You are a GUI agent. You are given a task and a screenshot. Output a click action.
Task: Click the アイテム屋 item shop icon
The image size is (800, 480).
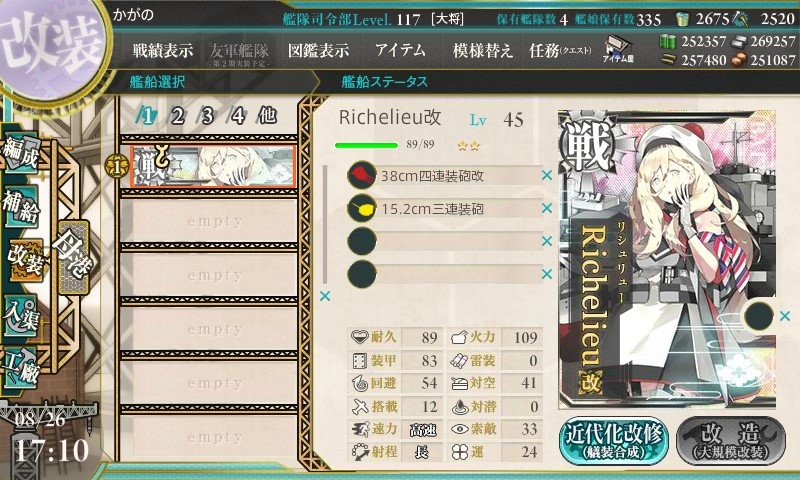point(618,49)
